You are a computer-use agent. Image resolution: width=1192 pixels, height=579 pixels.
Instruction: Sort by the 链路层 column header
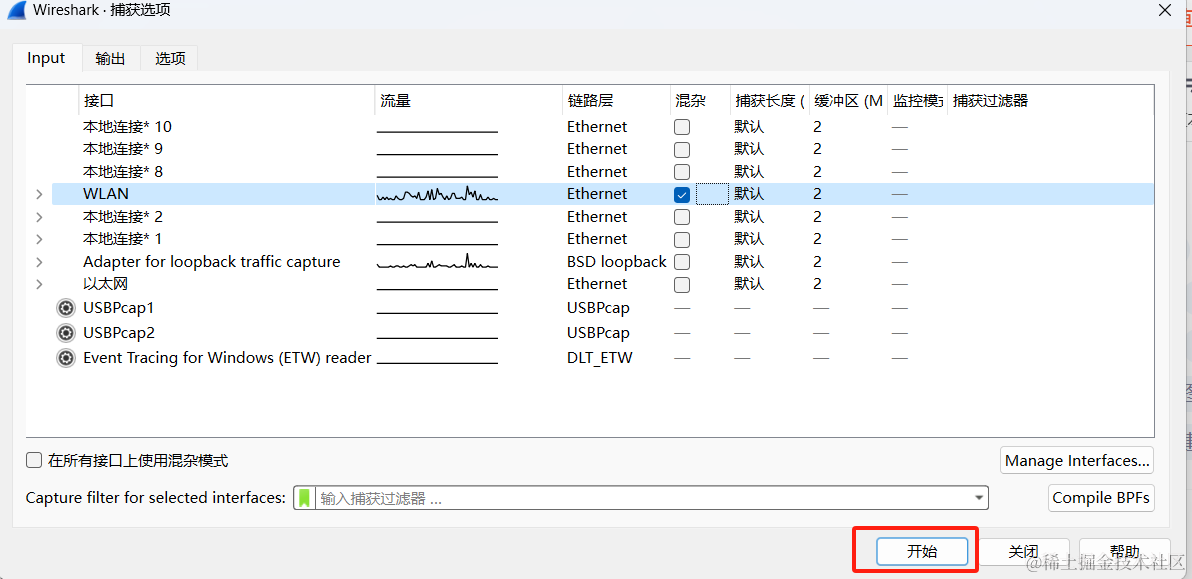click(x=617, y=100)
